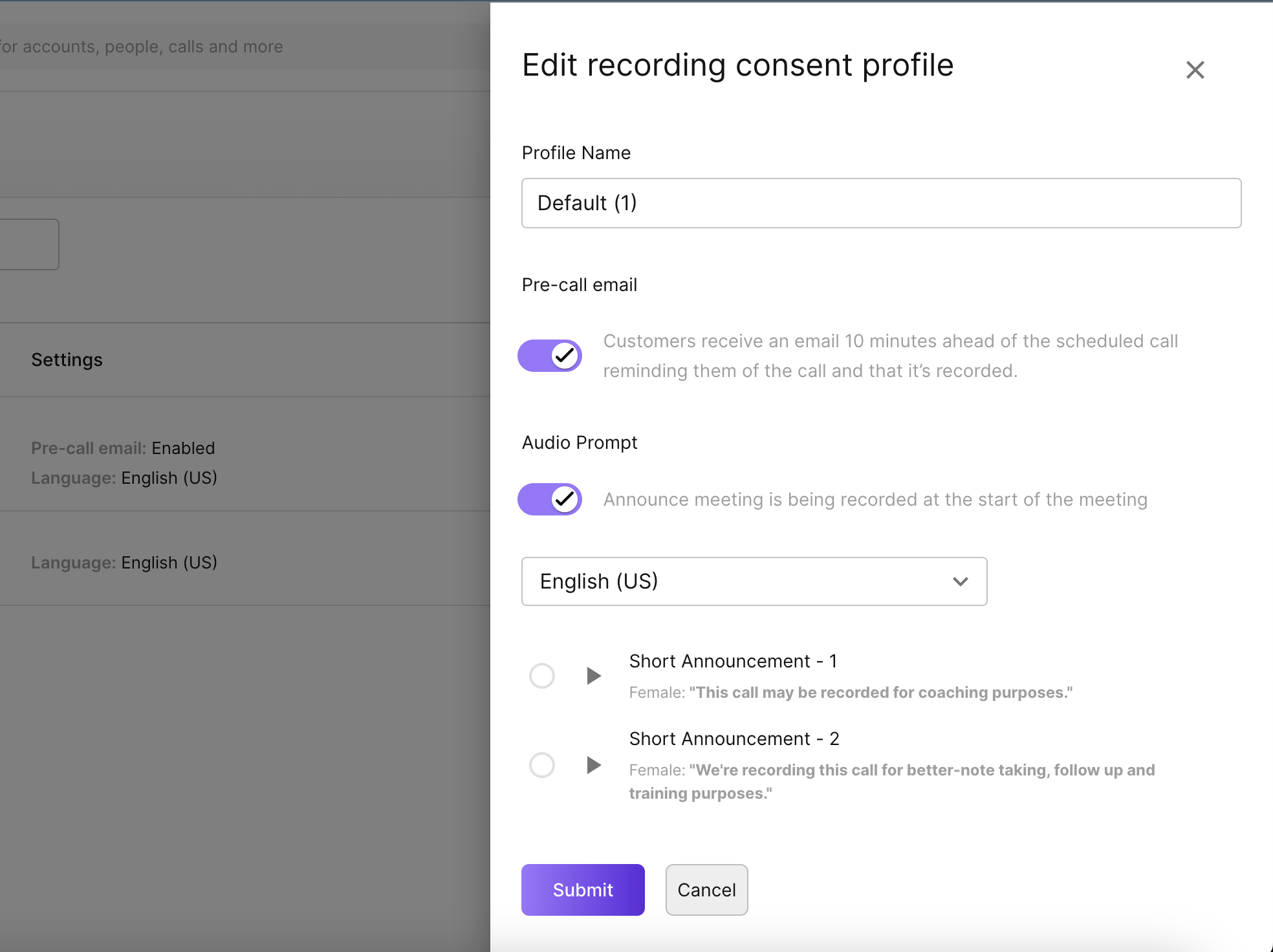Click into the Profile Name field
Viewport: 1273px width, 952px height.
[881, 203]
